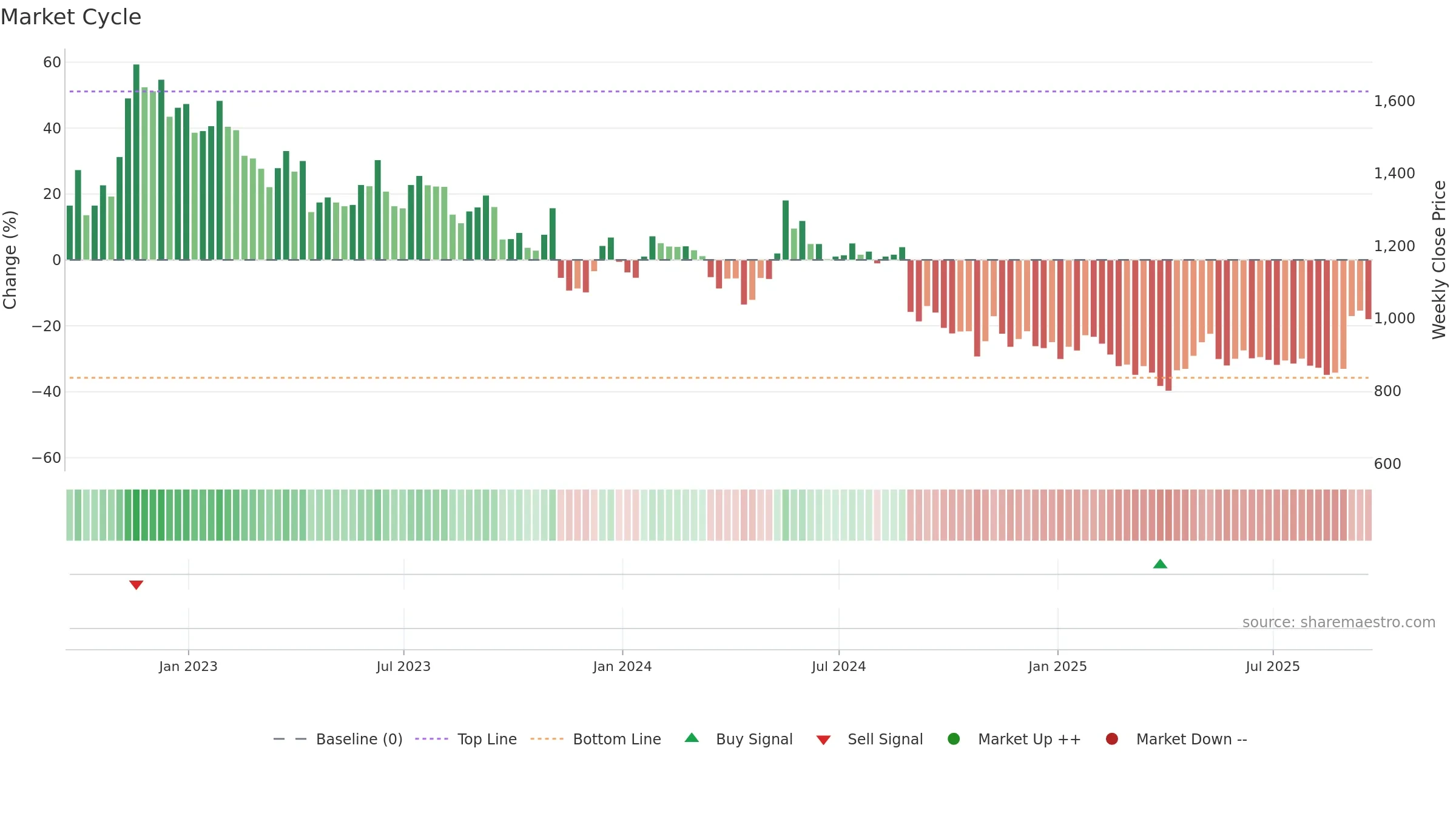Toggle the Market Down -- legend entry
The width and height of the screenshot is (1456, 819).
(x=1176, y=739)
